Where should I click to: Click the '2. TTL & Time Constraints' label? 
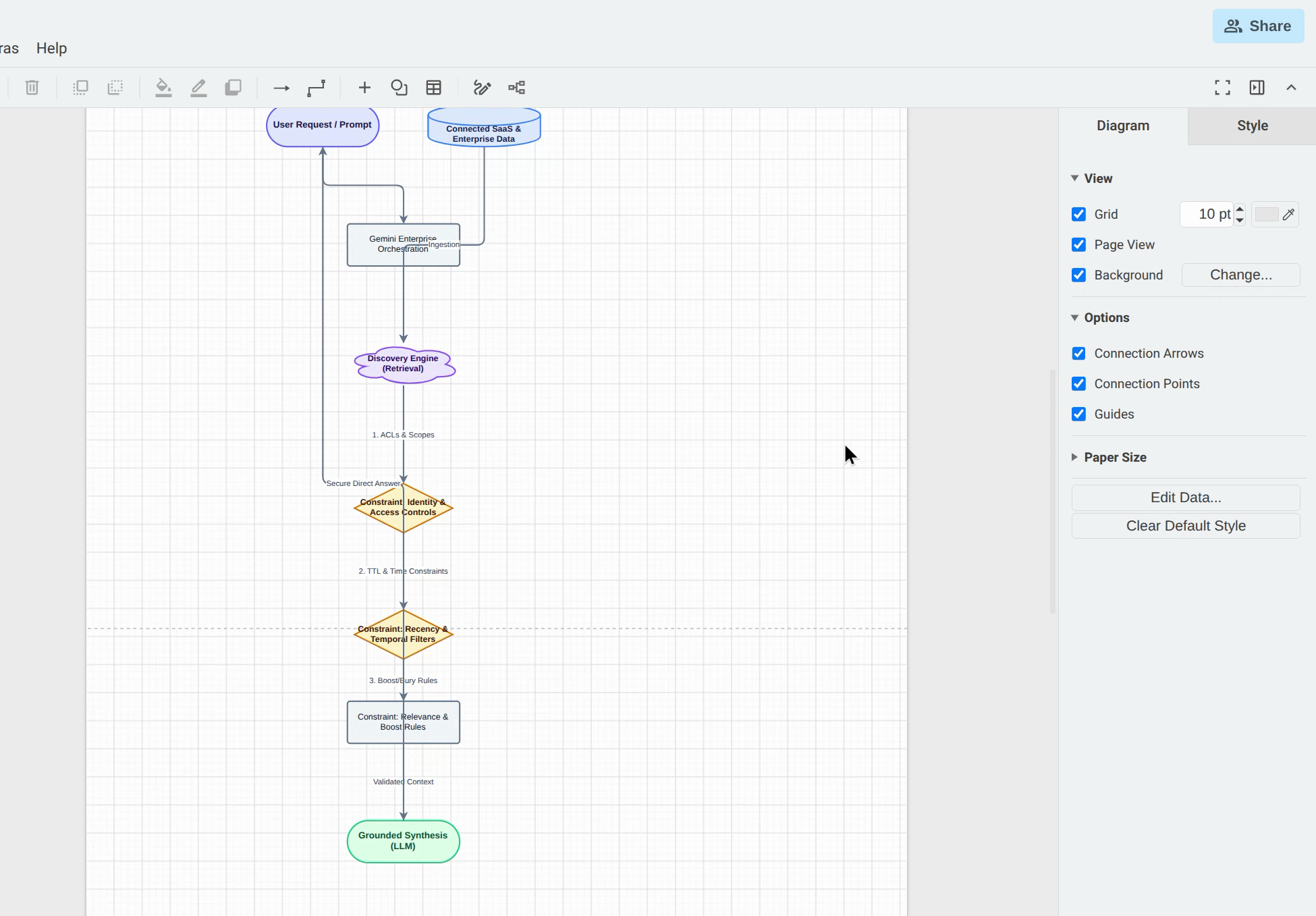click(403, 572)
